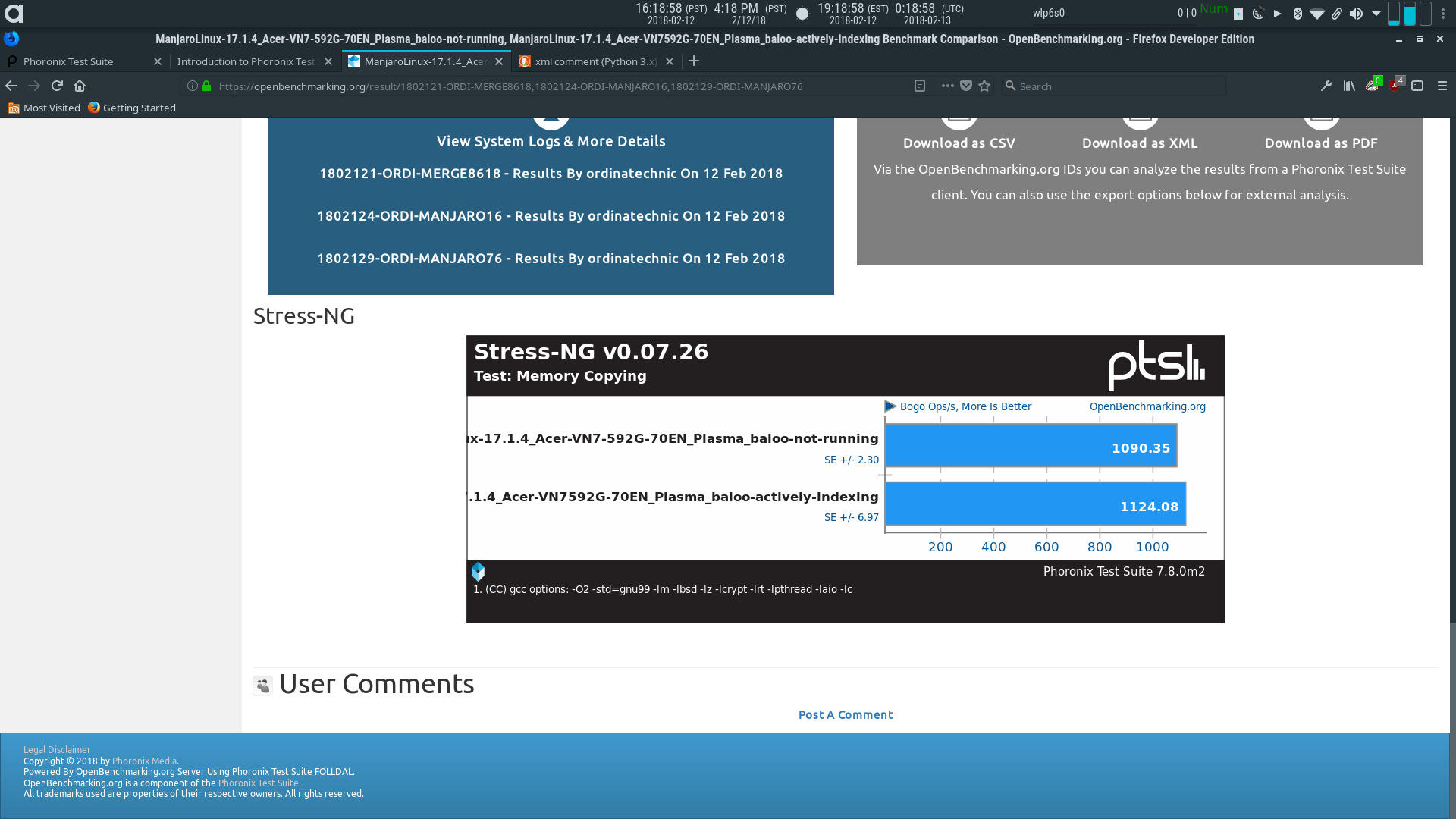This screenshot has height=819, width=1456.
Task: Open the Legal Disclaimer footer link
Action: (x=57, y=749)
